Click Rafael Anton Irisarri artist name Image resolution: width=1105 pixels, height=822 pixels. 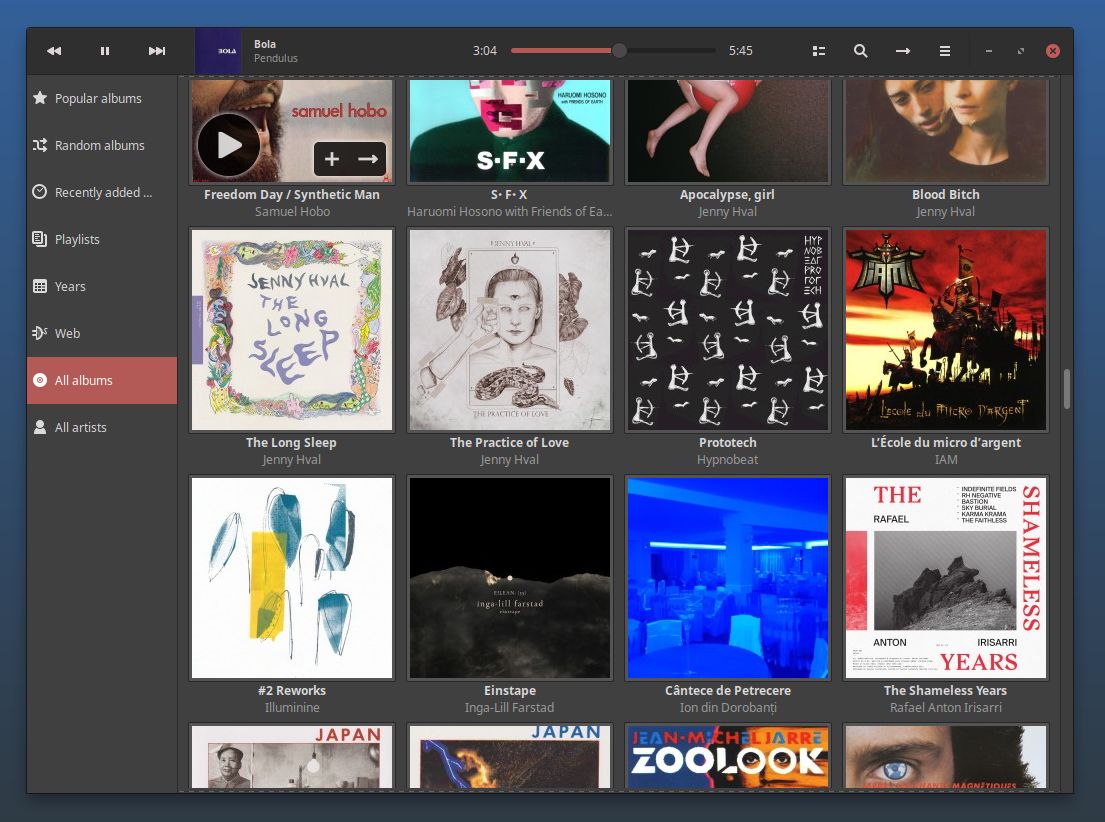pos(946,707)
